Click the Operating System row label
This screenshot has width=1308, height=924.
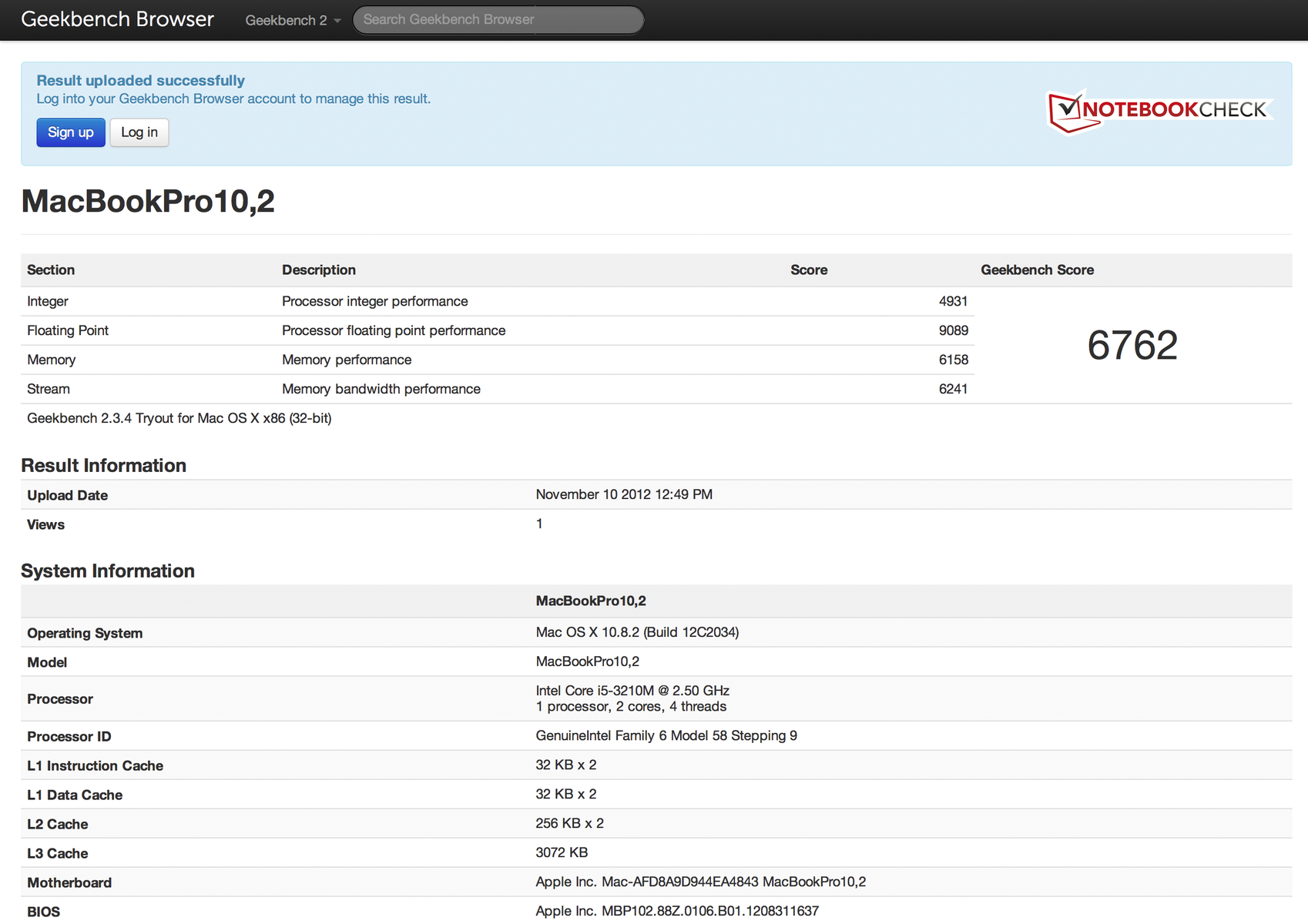85,634
